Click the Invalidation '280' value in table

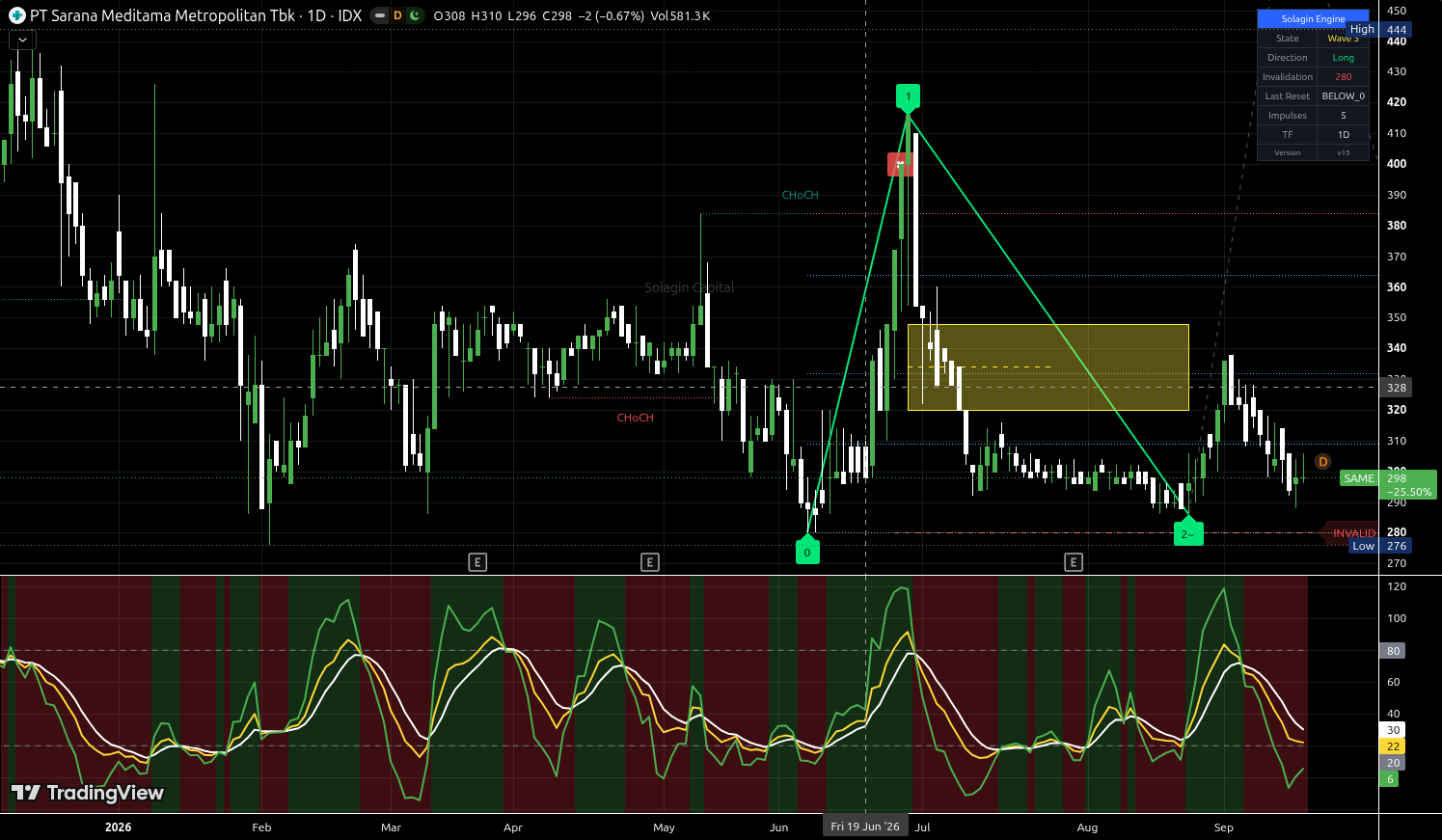(x=1344, y=77)
